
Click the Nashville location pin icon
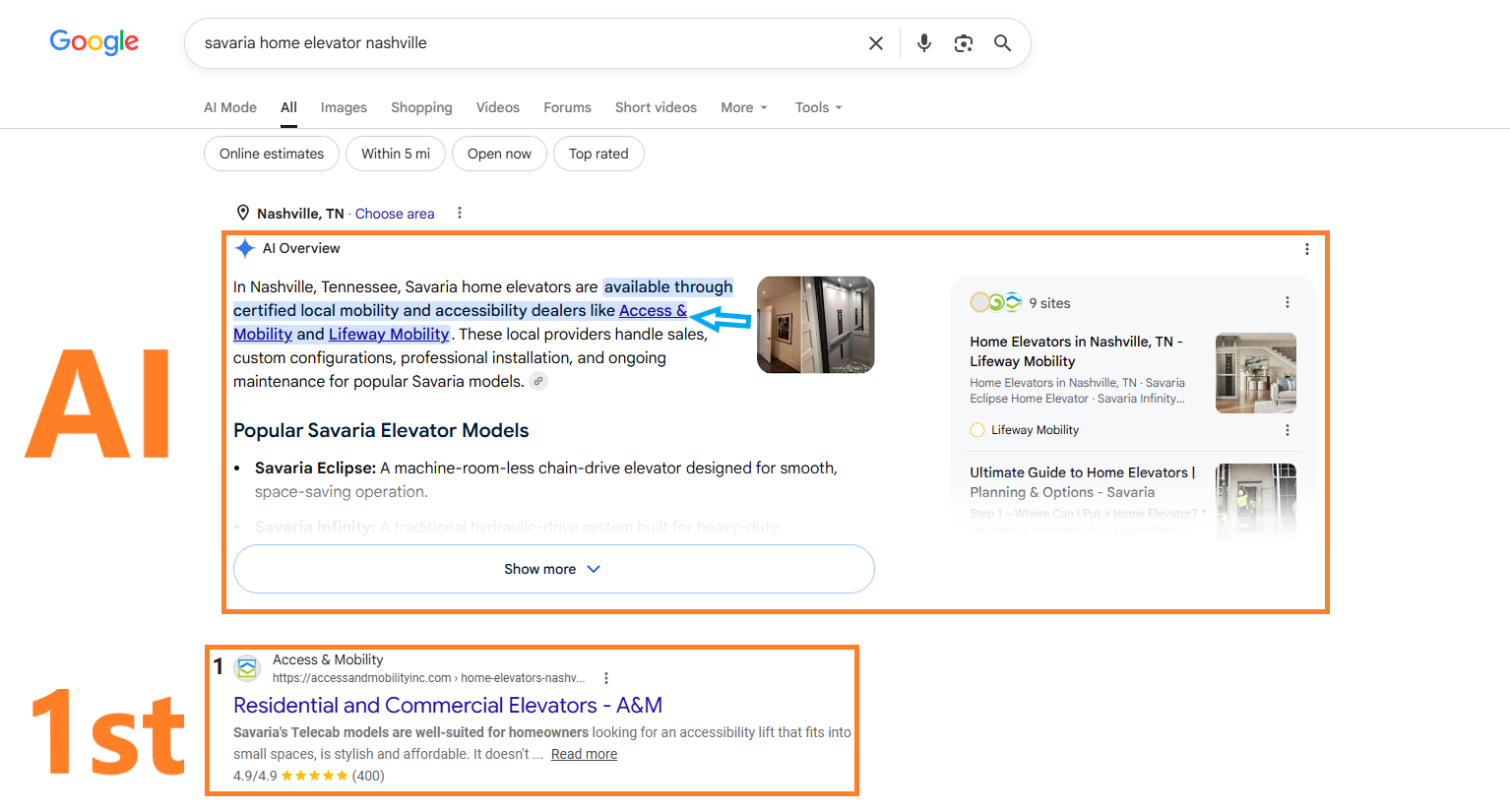pos(243,213)
